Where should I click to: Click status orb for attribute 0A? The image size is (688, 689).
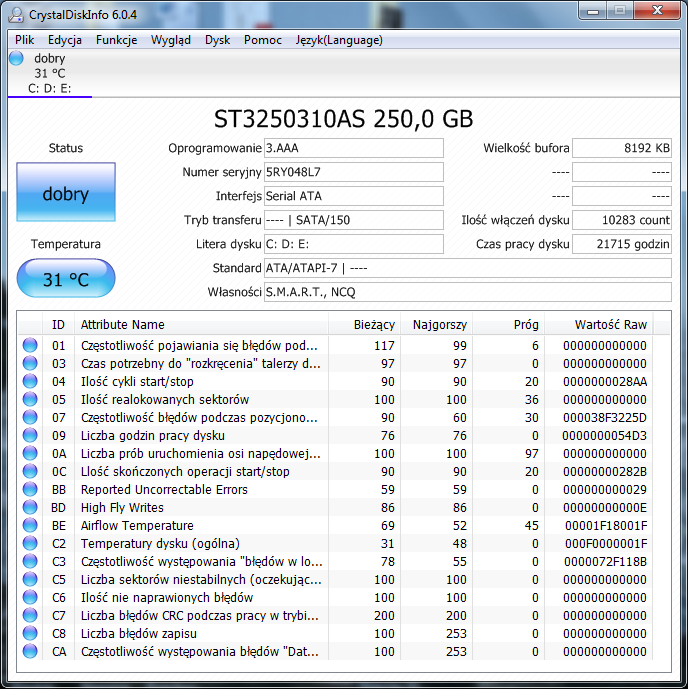coord(30,453)
